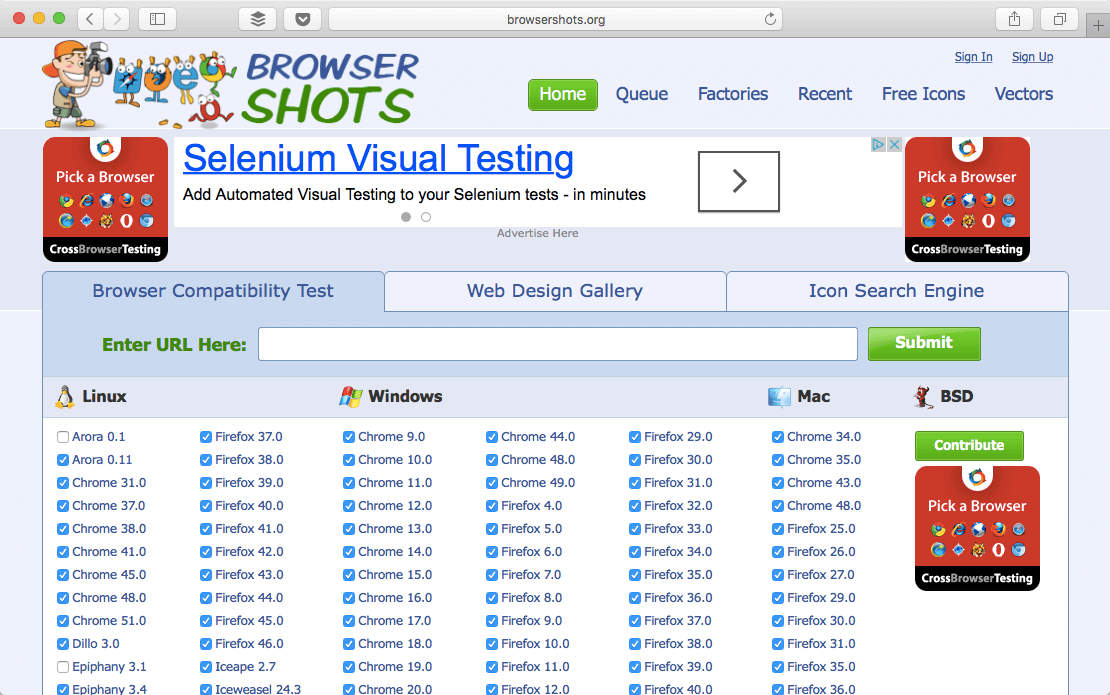Viewport: 1110px width, 695px height.
Task: Uncheck Chrome 49.0 checkbox
Action: pyautogui.click(x=492, y=483)
